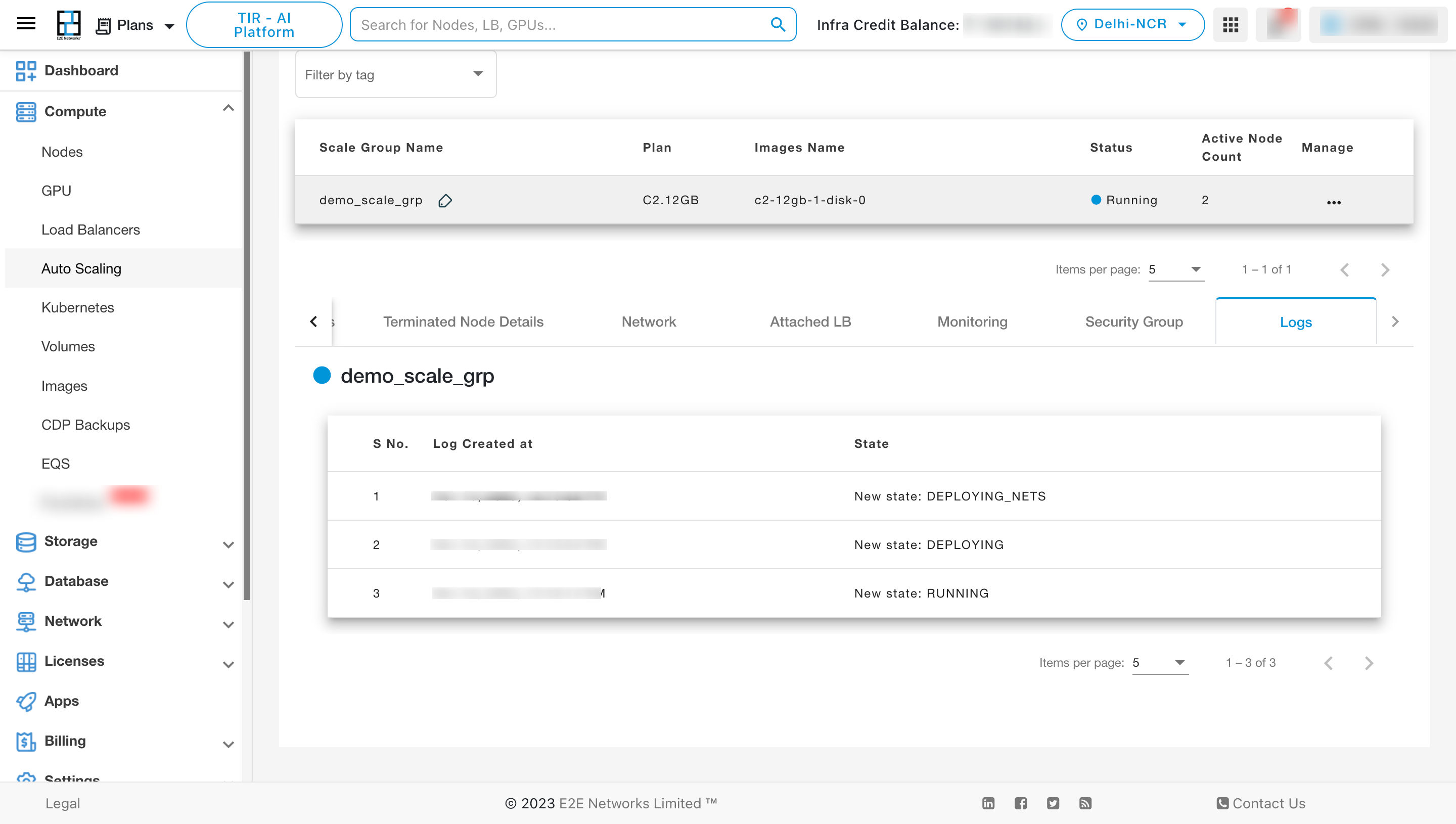Open the Twitter footer icon
Viewport: 1456px width, 824px height.
1053,803
